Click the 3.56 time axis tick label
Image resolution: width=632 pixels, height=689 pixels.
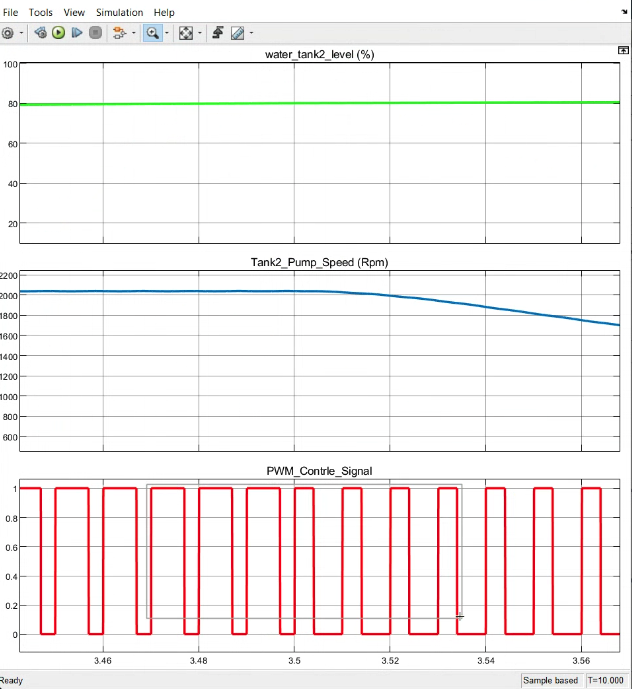pyautogui.click(x=581, y=660)
